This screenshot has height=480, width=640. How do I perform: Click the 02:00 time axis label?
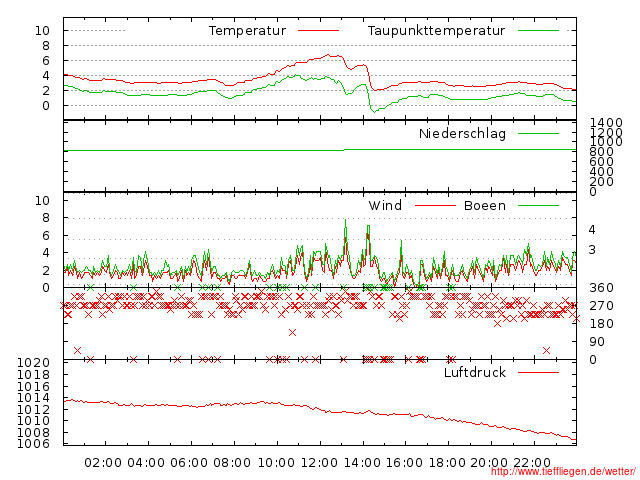[x=103, y=462]
